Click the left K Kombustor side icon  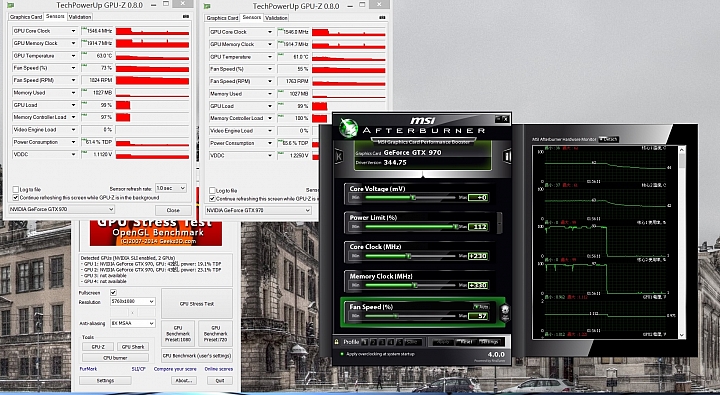coord(339,156)
